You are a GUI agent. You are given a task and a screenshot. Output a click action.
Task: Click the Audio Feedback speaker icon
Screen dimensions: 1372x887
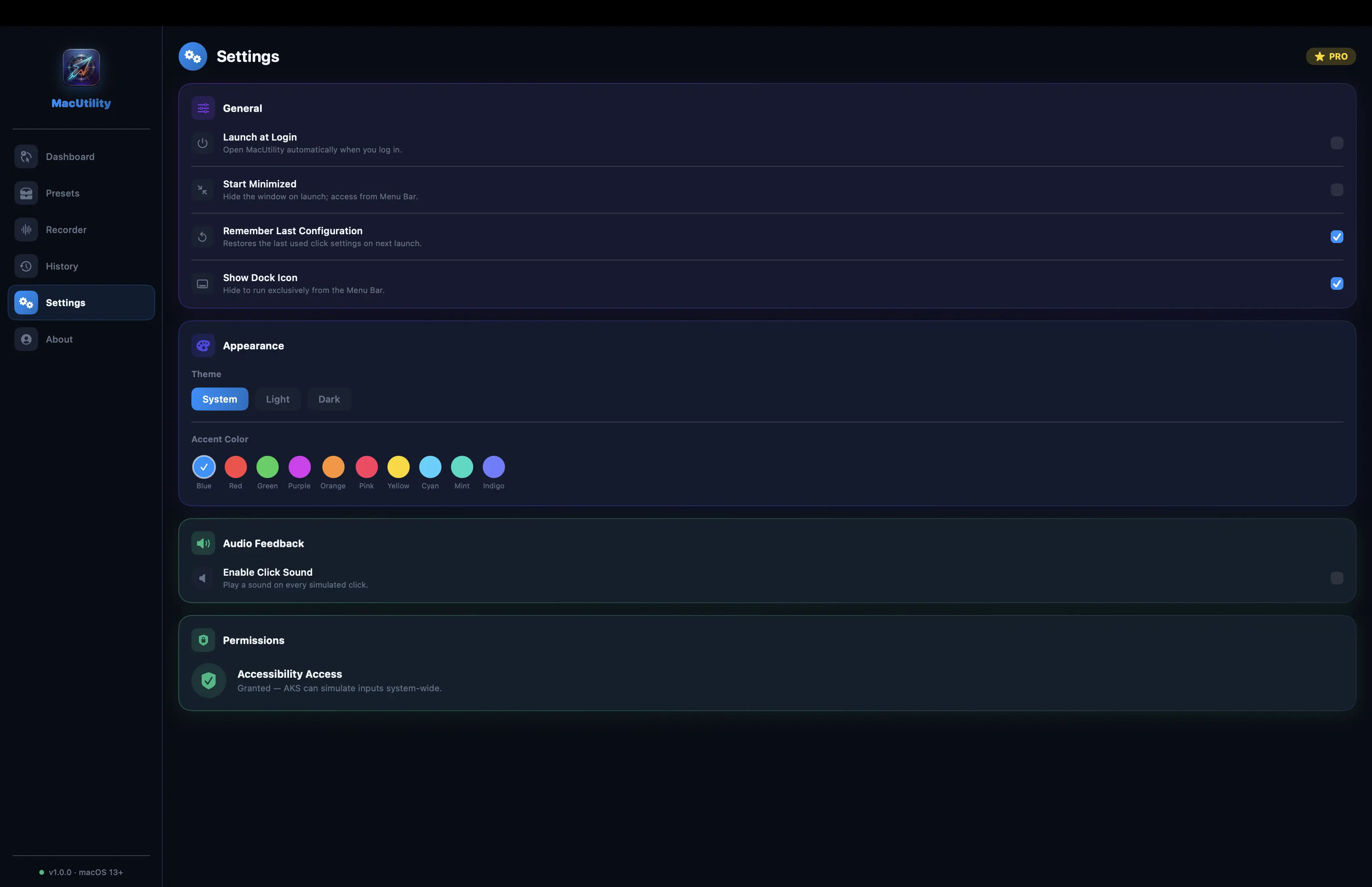point(203,543)
